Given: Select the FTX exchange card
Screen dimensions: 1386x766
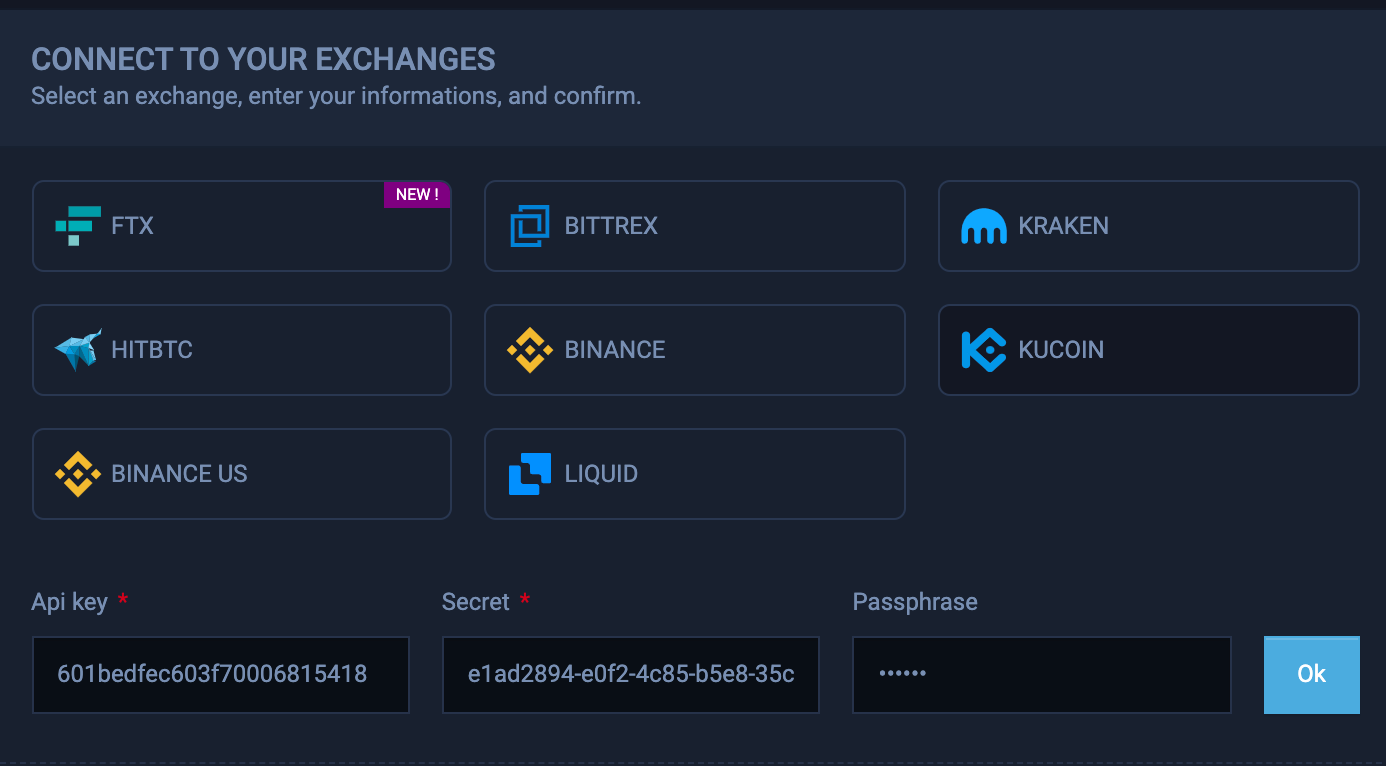Looking at the screenshot, I should (242, 226).
